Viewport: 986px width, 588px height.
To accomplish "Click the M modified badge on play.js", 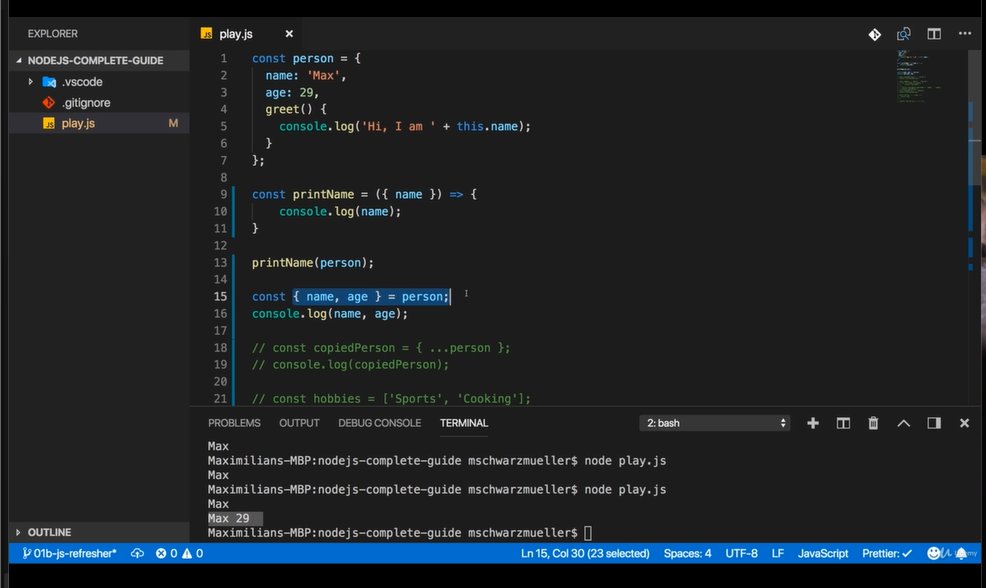I will tap(173, 123).
